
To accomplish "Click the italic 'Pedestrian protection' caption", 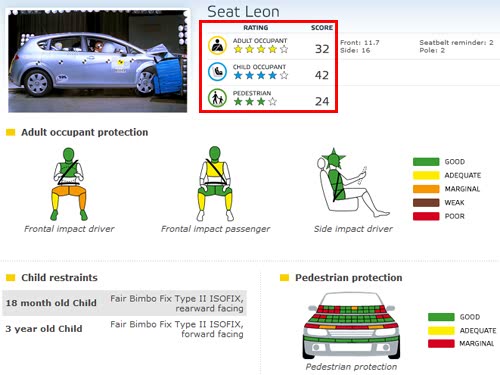I will pyautogui.click(x=351, y=367).
